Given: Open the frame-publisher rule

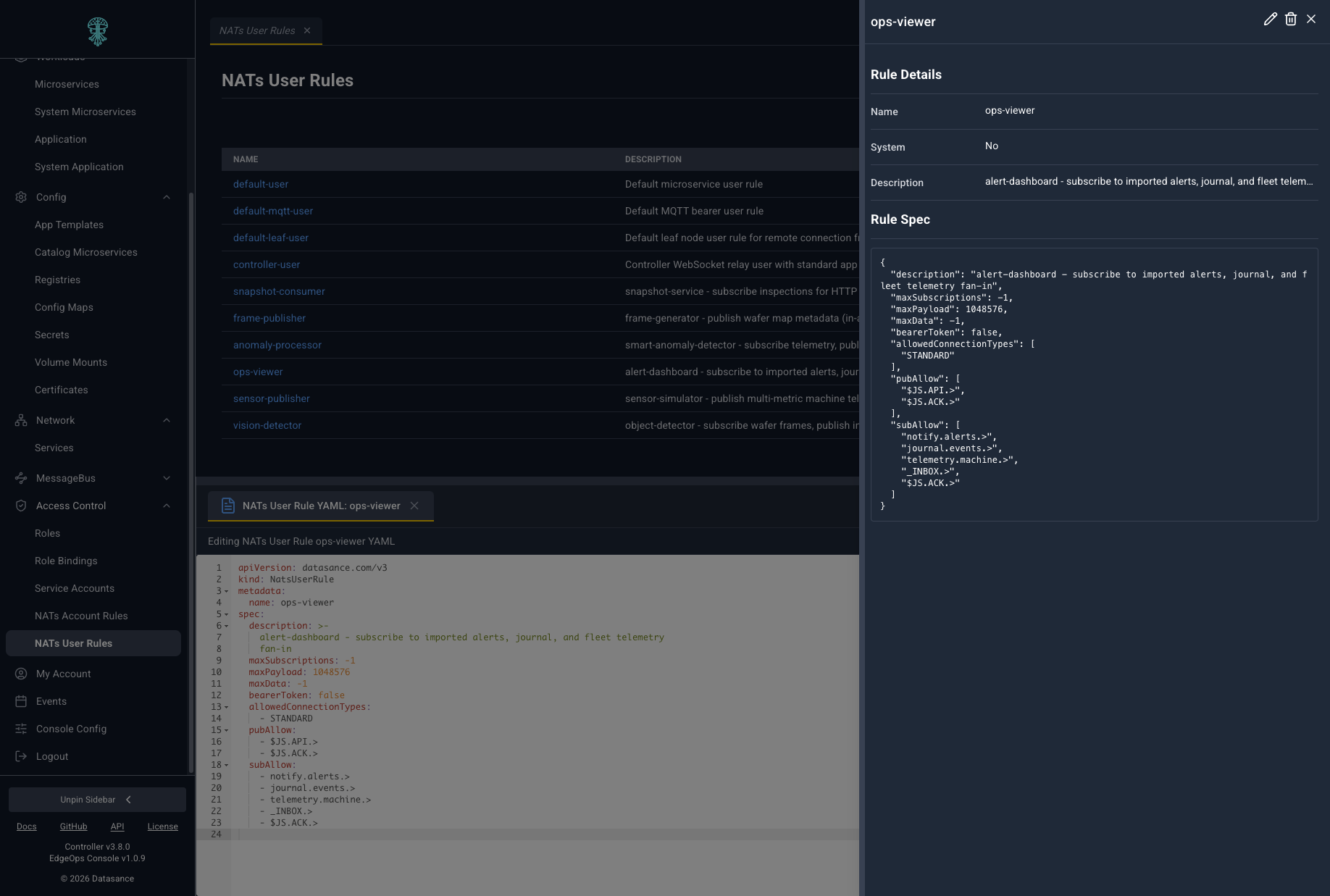Looking at the screenshot, I should 269,318.
